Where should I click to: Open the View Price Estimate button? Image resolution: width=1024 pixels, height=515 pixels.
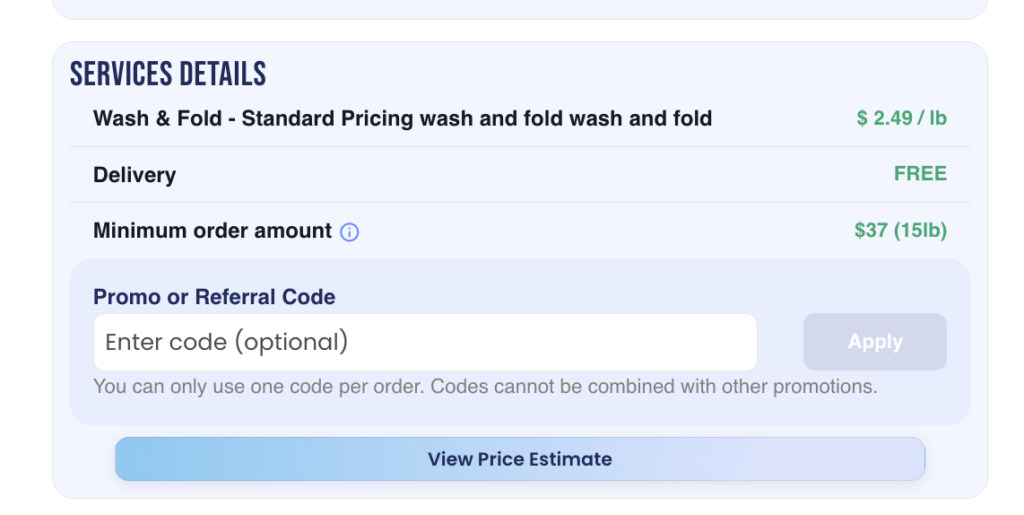[x=519, y=459]
